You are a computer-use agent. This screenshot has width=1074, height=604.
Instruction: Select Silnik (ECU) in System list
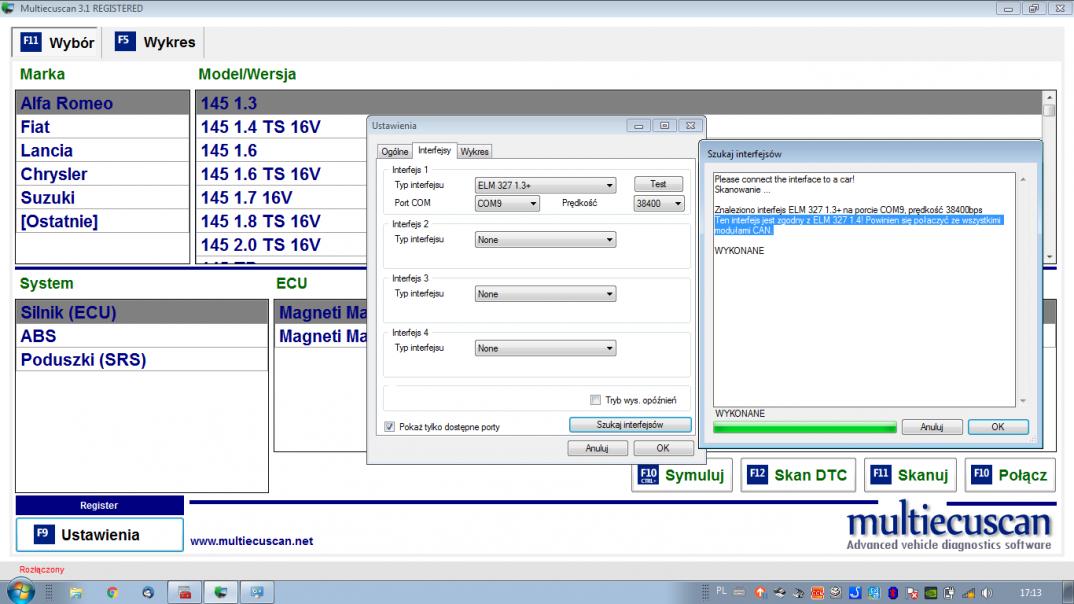point(142,312)
